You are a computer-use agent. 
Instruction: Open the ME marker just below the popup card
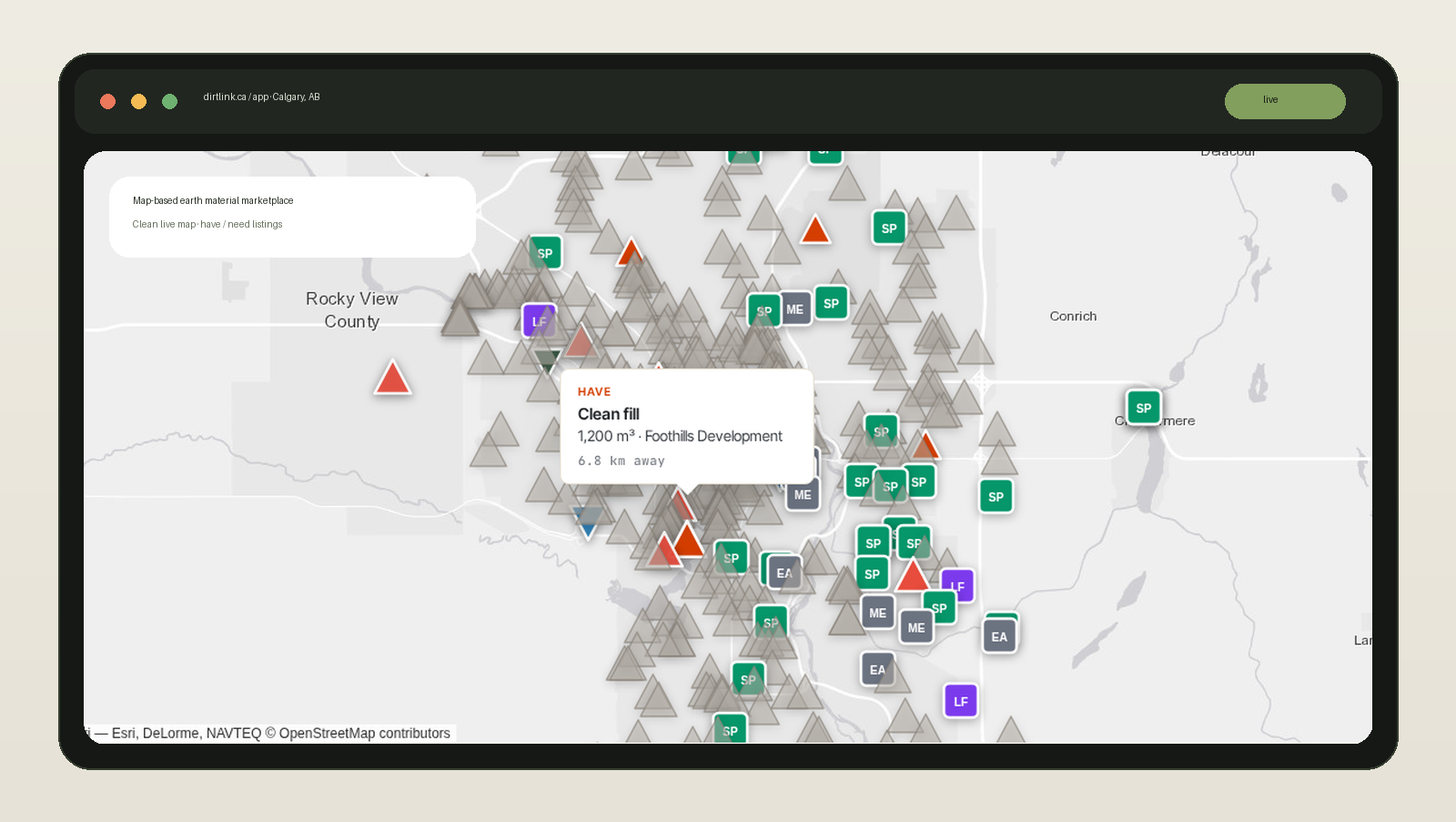803,495
